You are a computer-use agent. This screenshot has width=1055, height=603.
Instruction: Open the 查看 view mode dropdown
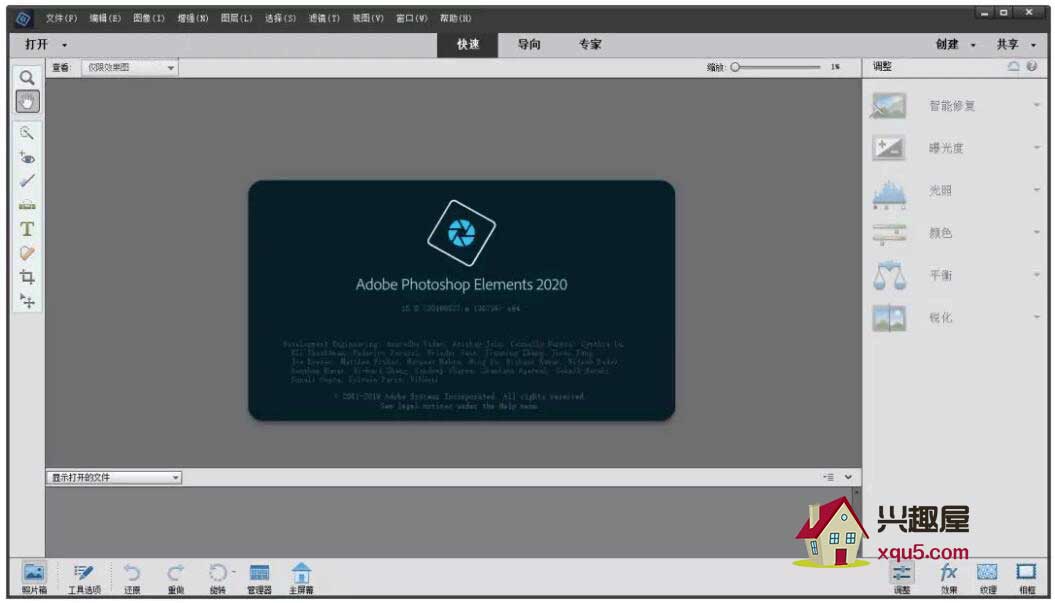[130, 68]
